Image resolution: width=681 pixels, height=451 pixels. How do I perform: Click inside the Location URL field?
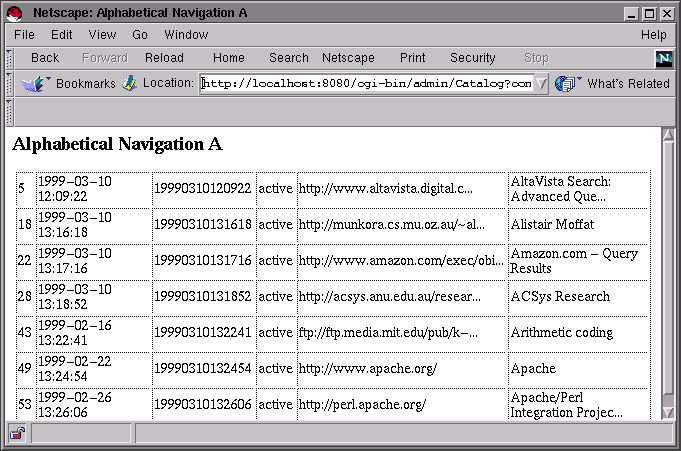pyautogui.click(x=366, y=84)
